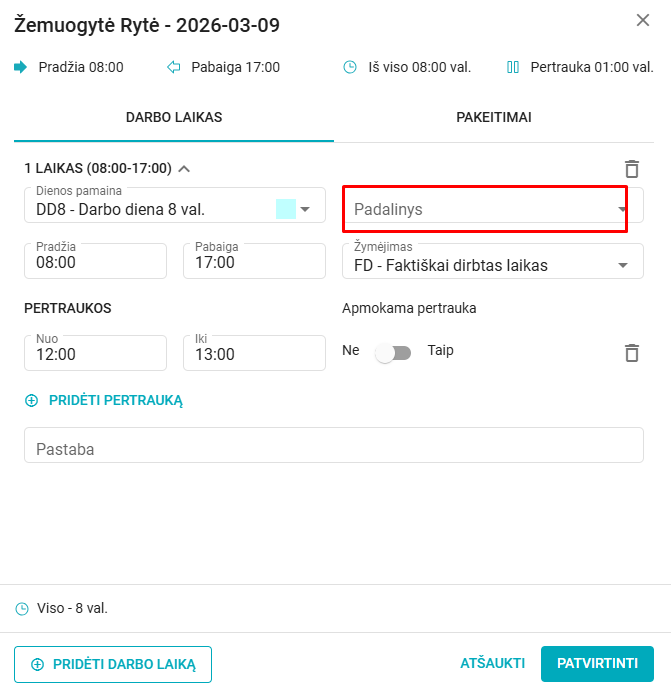Add a break with Pridėti pertrauką
Viewport: 671px width, 698px height.
[105, 400]
